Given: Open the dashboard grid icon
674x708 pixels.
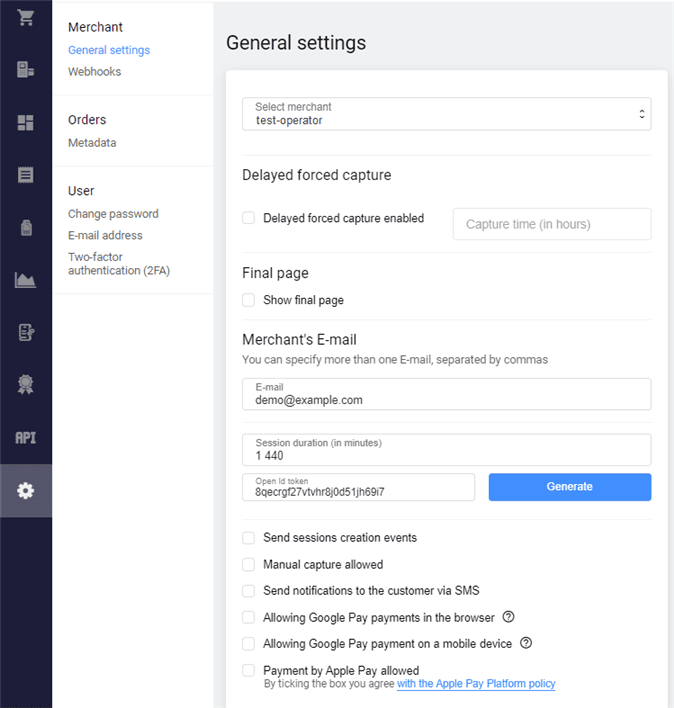Looking at the screenshot, I should click(x=26, y=123).
